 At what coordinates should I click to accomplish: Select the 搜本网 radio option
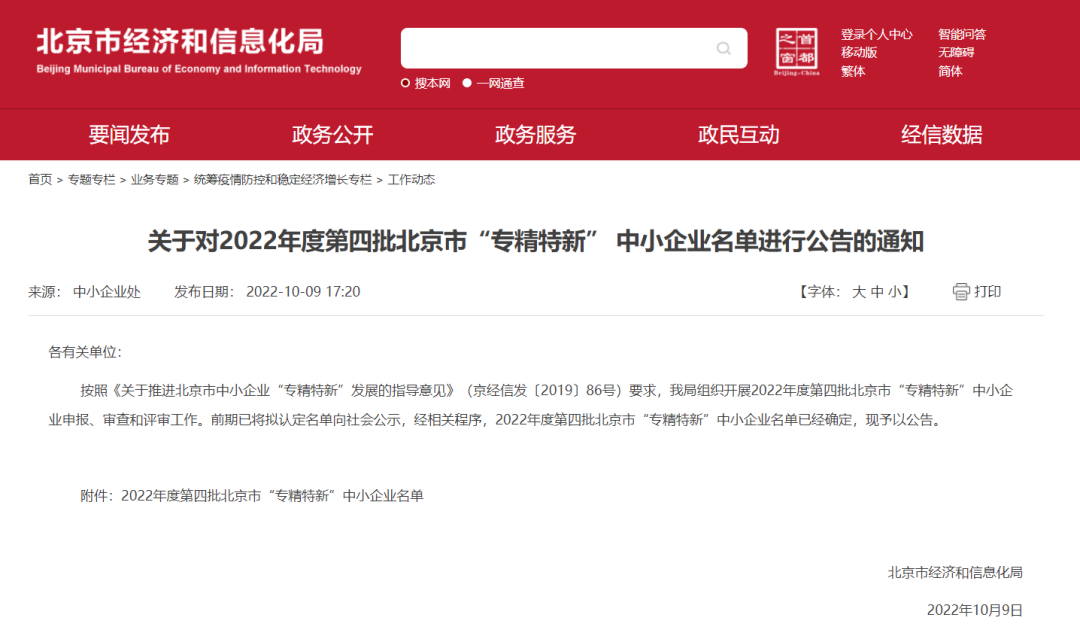(405, 83)
